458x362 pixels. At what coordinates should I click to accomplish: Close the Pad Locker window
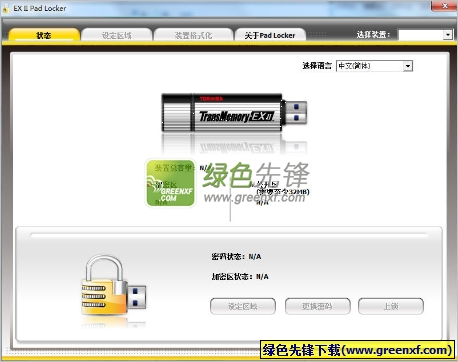click(444, 5)
